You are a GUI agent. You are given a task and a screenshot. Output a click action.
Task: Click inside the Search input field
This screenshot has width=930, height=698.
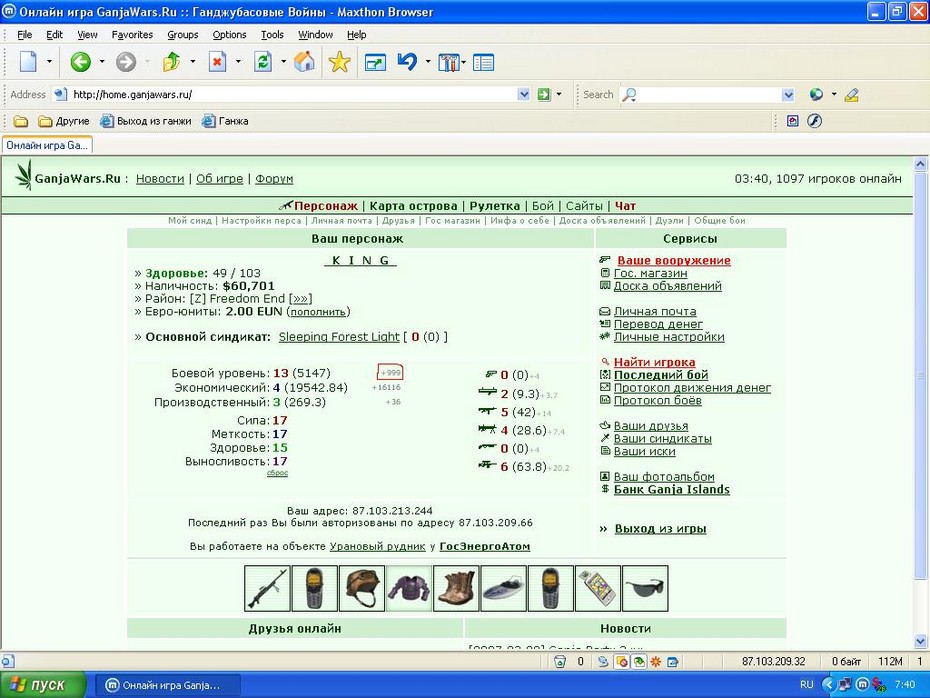[x=709, y=95]
